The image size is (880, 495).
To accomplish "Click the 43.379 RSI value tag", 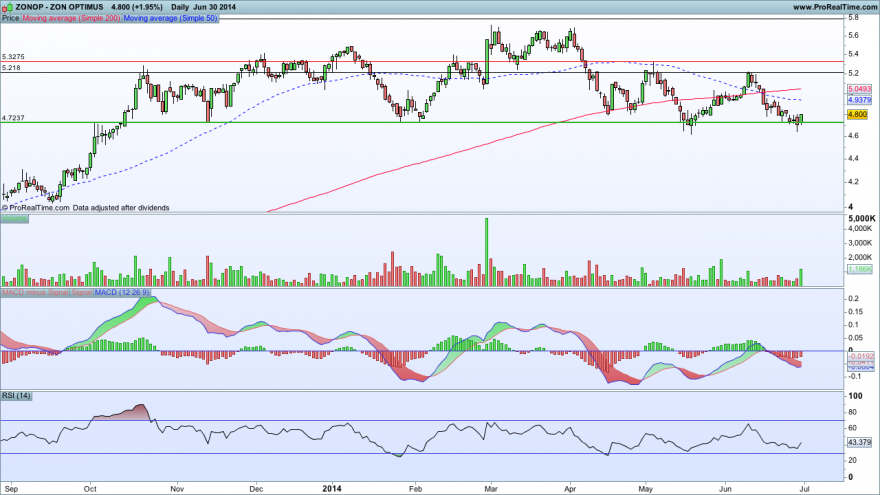I will [x=859, y=442].
